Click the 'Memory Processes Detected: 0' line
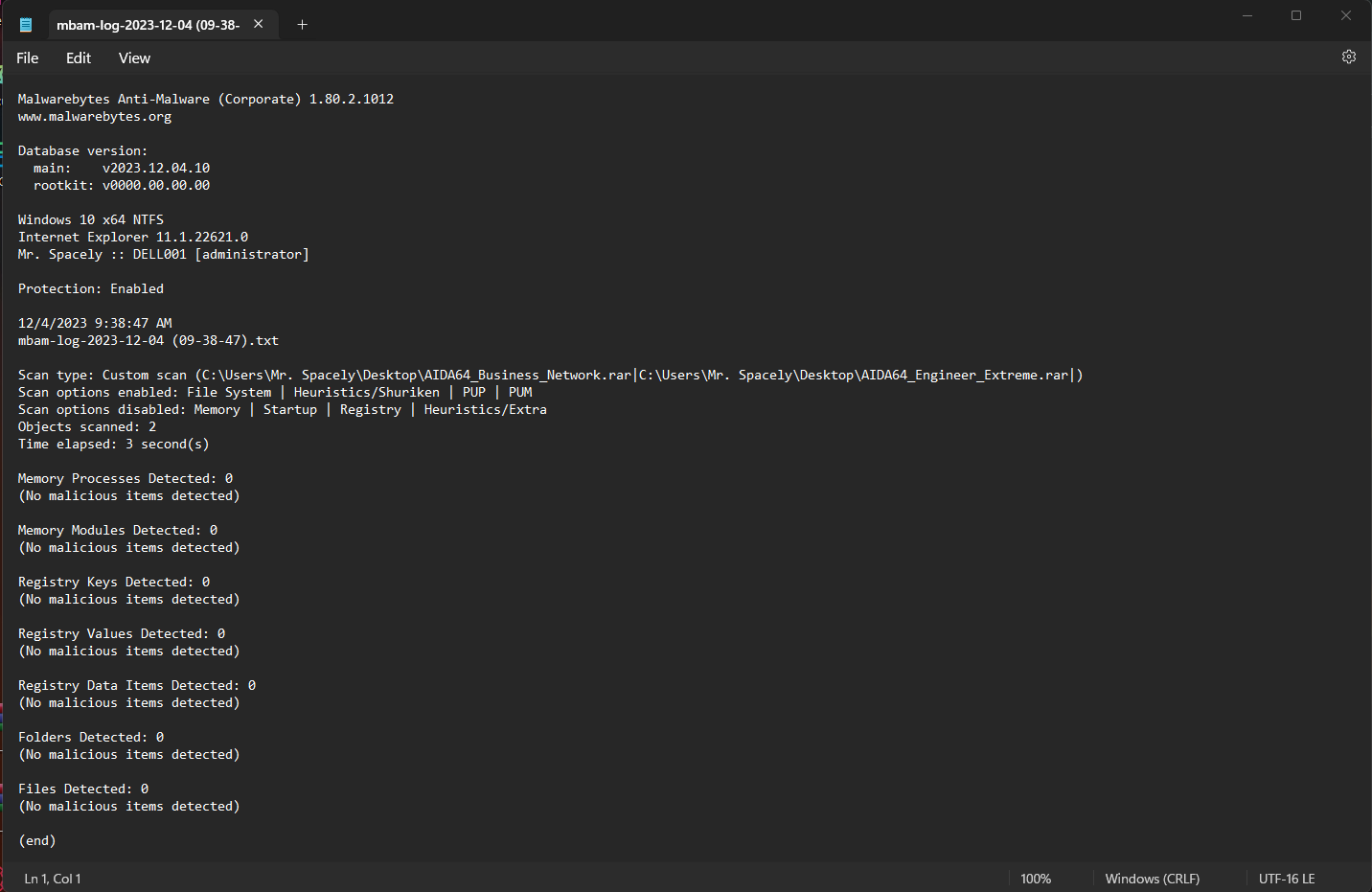This screenshot has width=1372, height=892. [126, 479]
